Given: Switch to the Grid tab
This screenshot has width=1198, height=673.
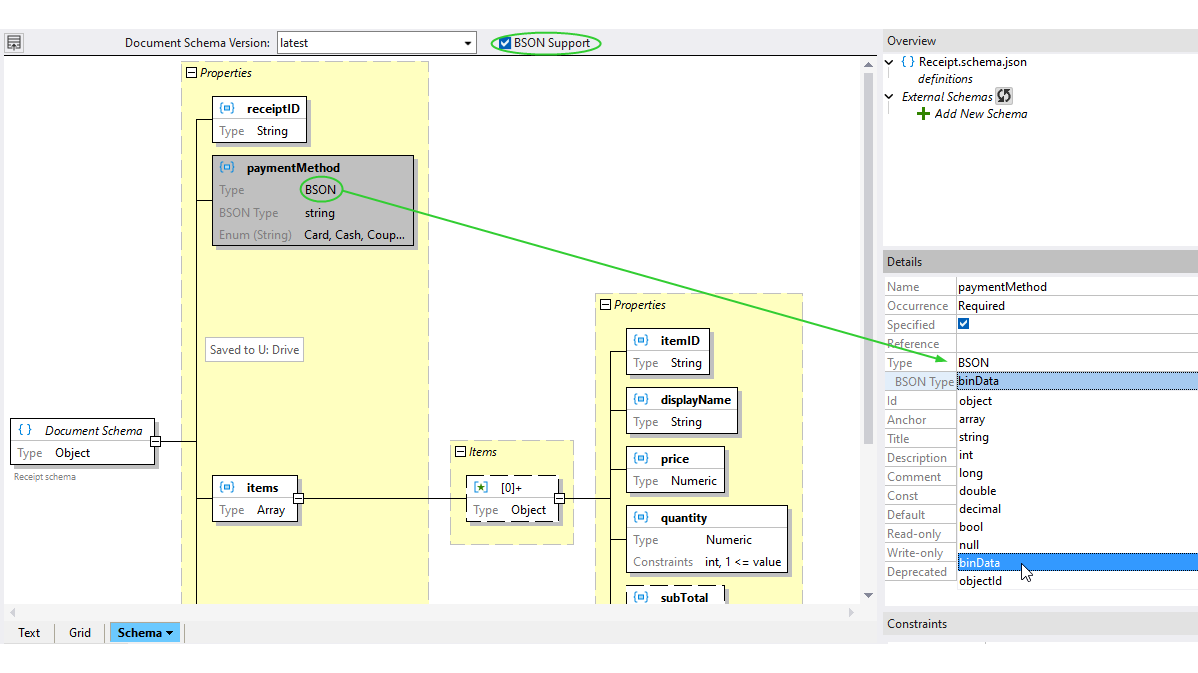Looking at the screenshot, I should [79, 632].
